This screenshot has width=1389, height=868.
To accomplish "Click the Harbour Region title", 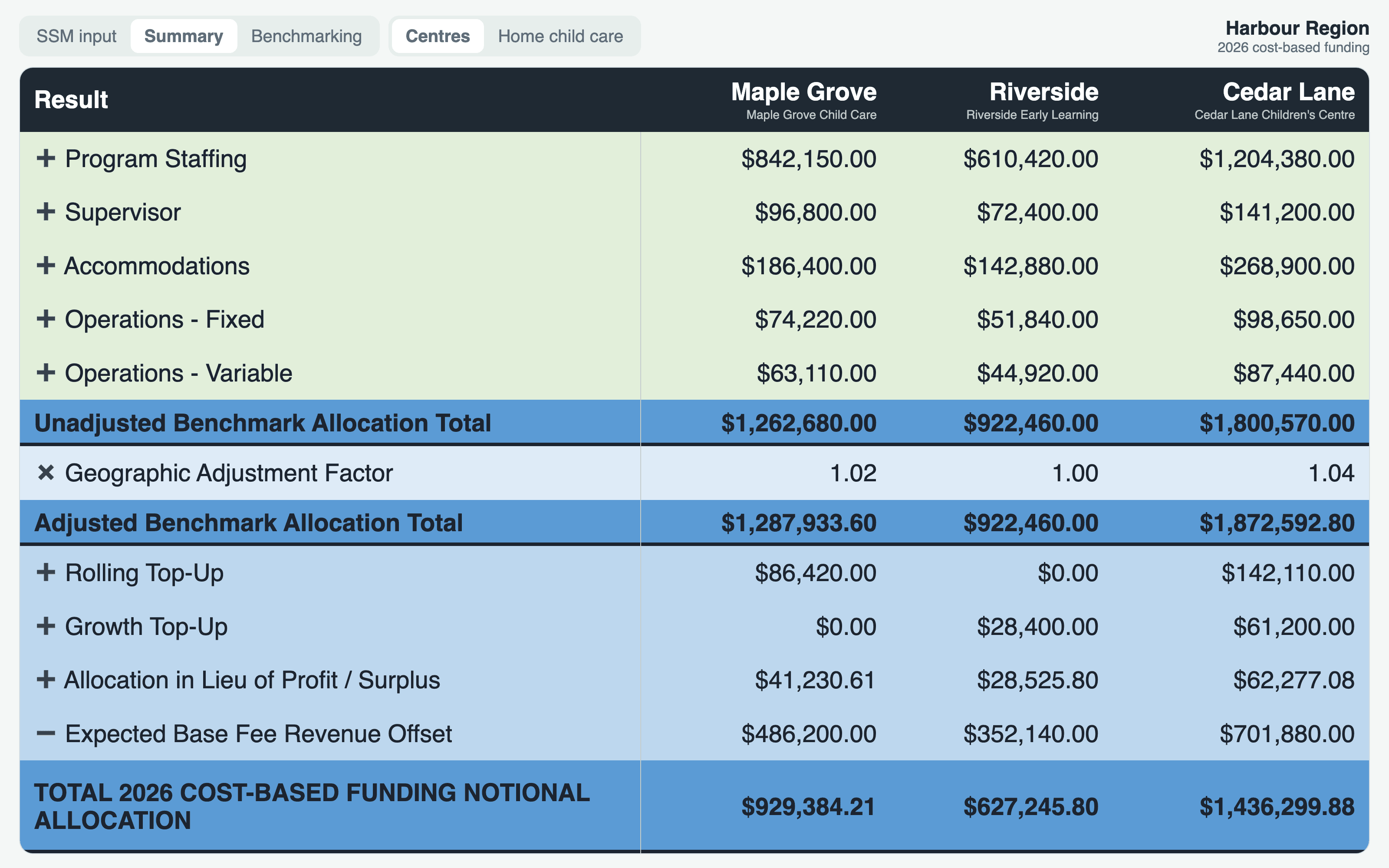I will pyautogui.click(x=1297, y=28).
